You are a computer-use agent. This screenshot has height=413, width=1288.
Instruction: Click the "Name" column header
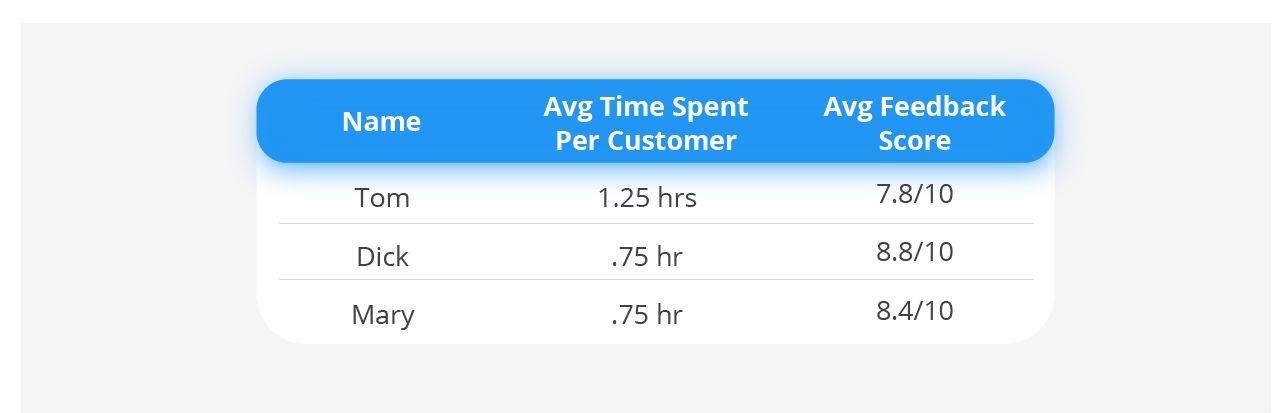(x=381, y=122)
